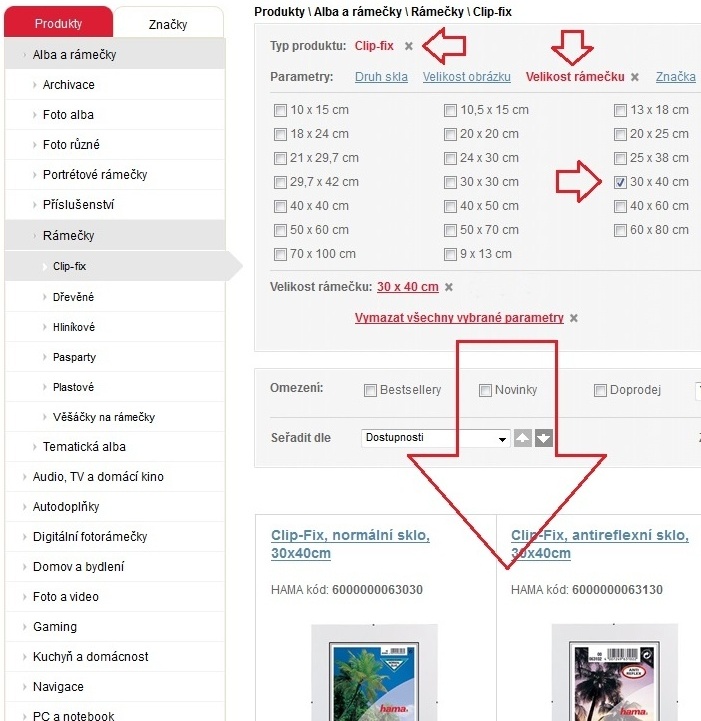Uncheck the 30 x 40 cm box

point(620,182)
